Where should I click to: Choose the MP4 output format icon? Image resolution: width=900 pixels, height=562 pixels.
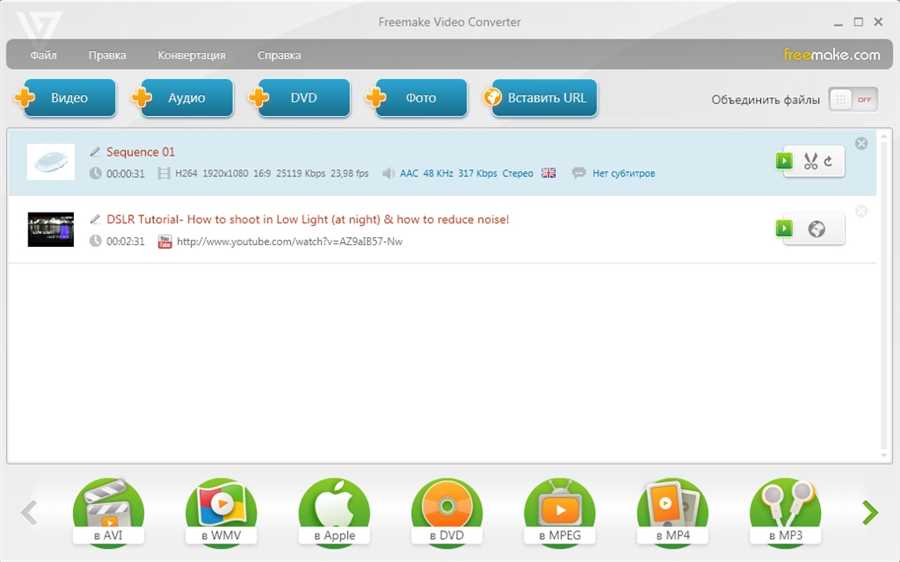[x=673, y=513]
